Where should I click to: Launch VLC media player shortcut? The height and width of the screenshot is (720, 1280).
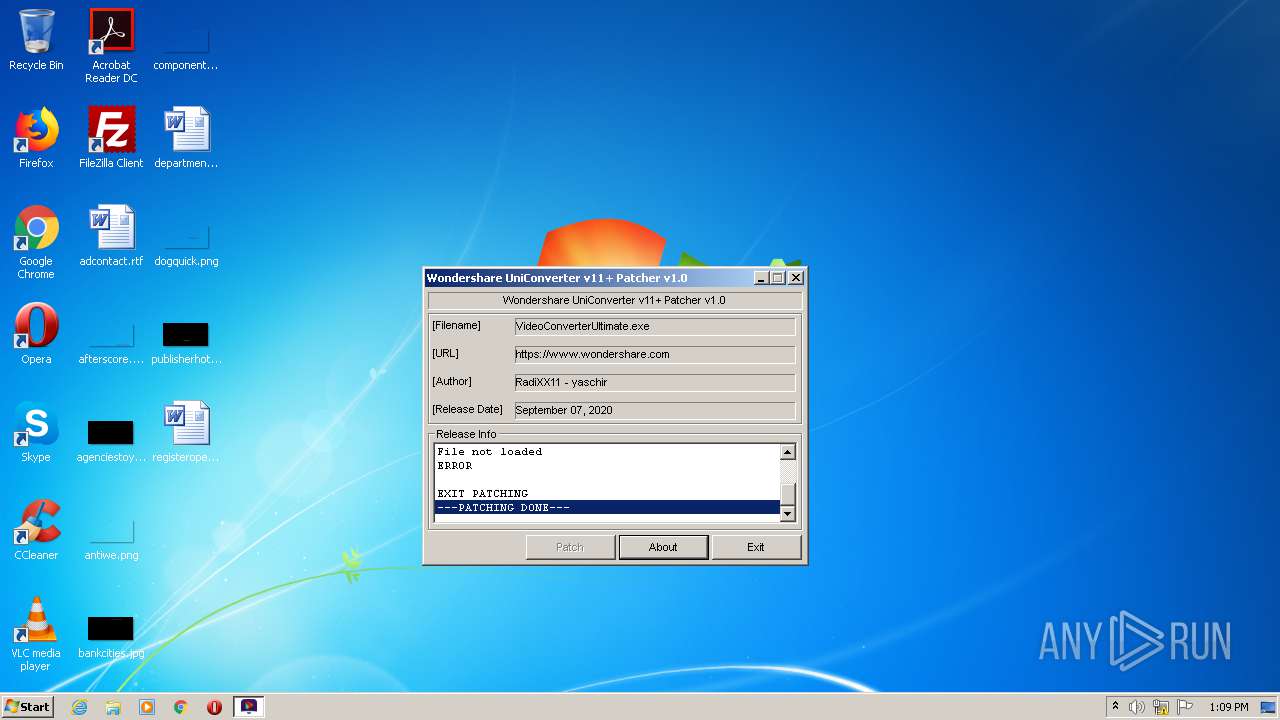(x=36, y=634)
